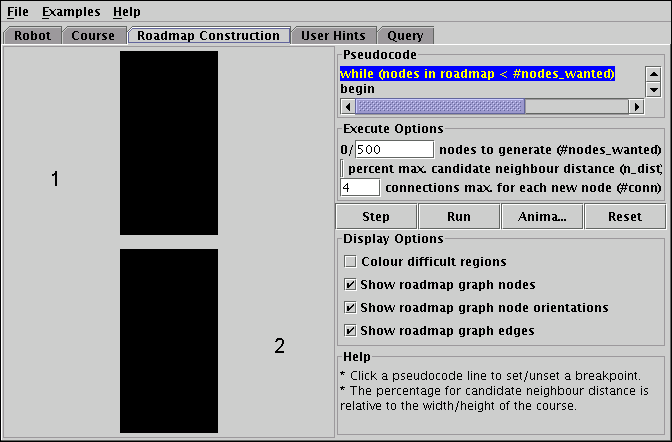Click the pseudocode left scroll arrow
672x442 pixels.
tap(348, 106)
